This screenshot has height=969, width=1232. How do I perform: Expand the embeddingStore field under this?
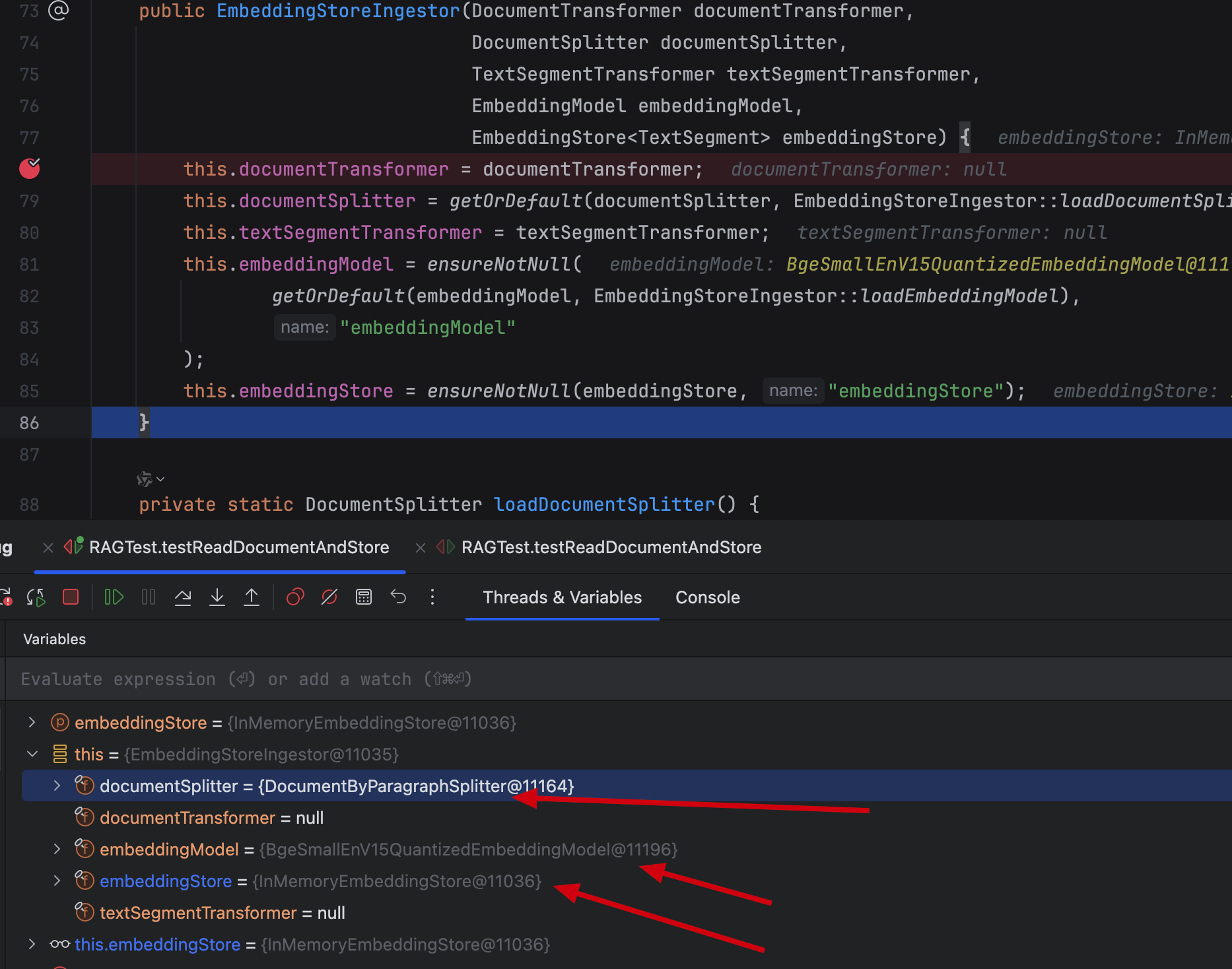(x=57, y=881)
